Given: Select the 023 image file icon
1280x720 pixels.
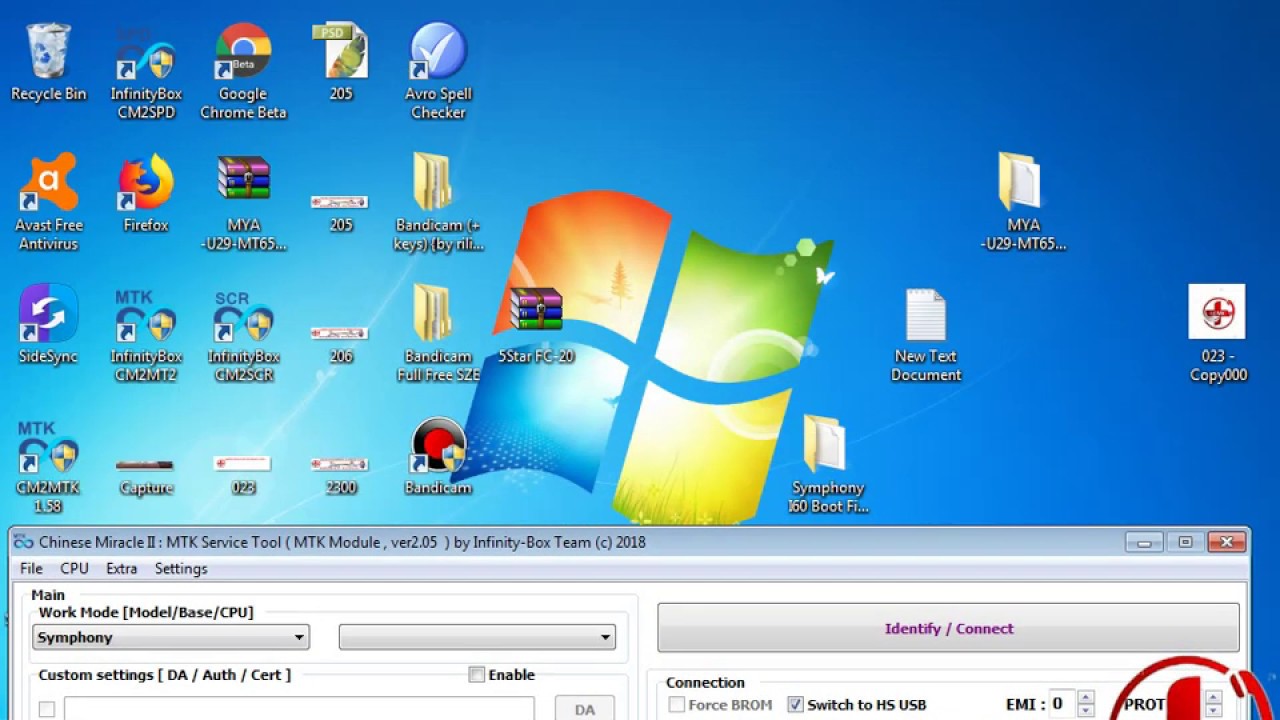Looking at the screenshot, I should point(243,476).
